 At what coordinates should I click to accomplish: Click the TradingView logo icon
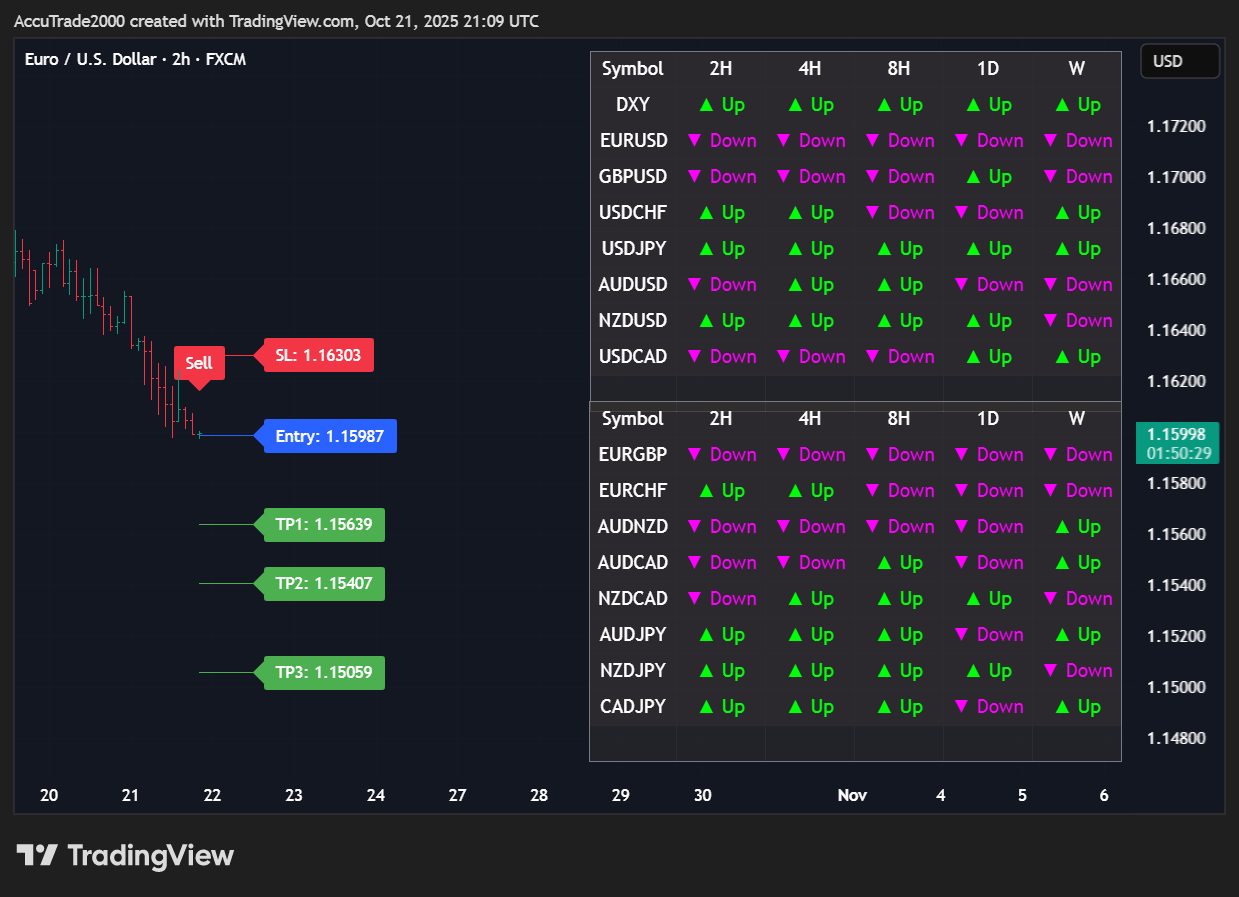click(x=37, y=855)
